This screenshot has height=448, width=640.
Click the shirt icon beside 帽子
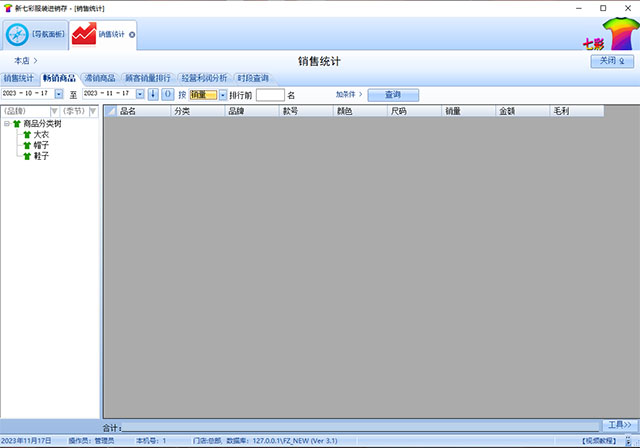click(27, 145)
